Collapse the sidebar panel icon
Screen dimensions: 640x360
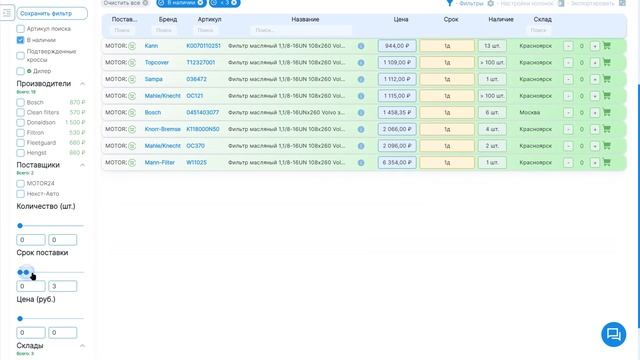[x=7, y=13]
